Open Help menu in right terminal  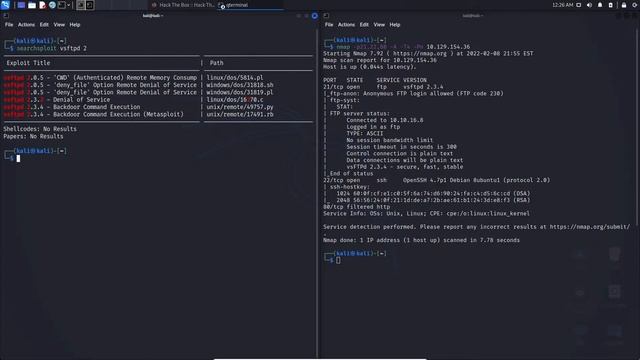tap(395, 25)
